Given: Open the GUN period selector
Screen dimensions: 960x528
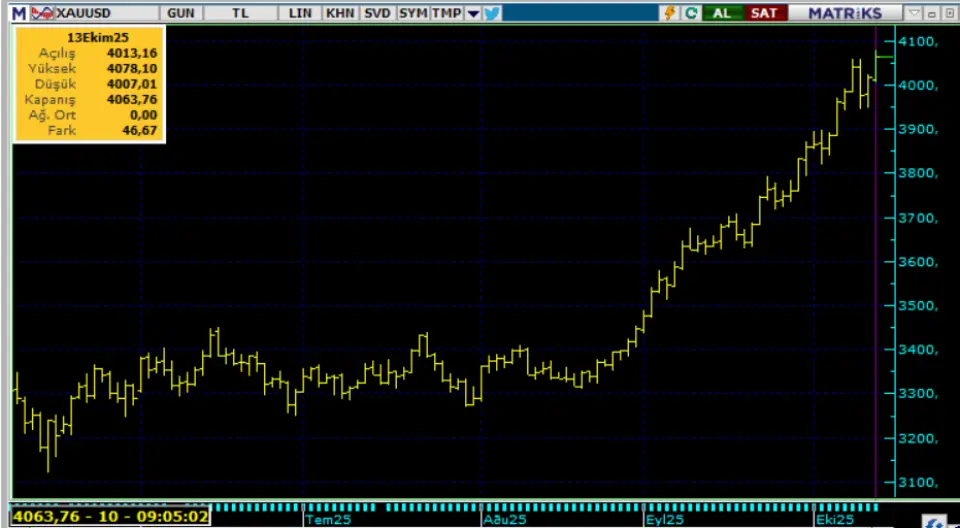Looking at the screenshot, I should tap(181, 13).
